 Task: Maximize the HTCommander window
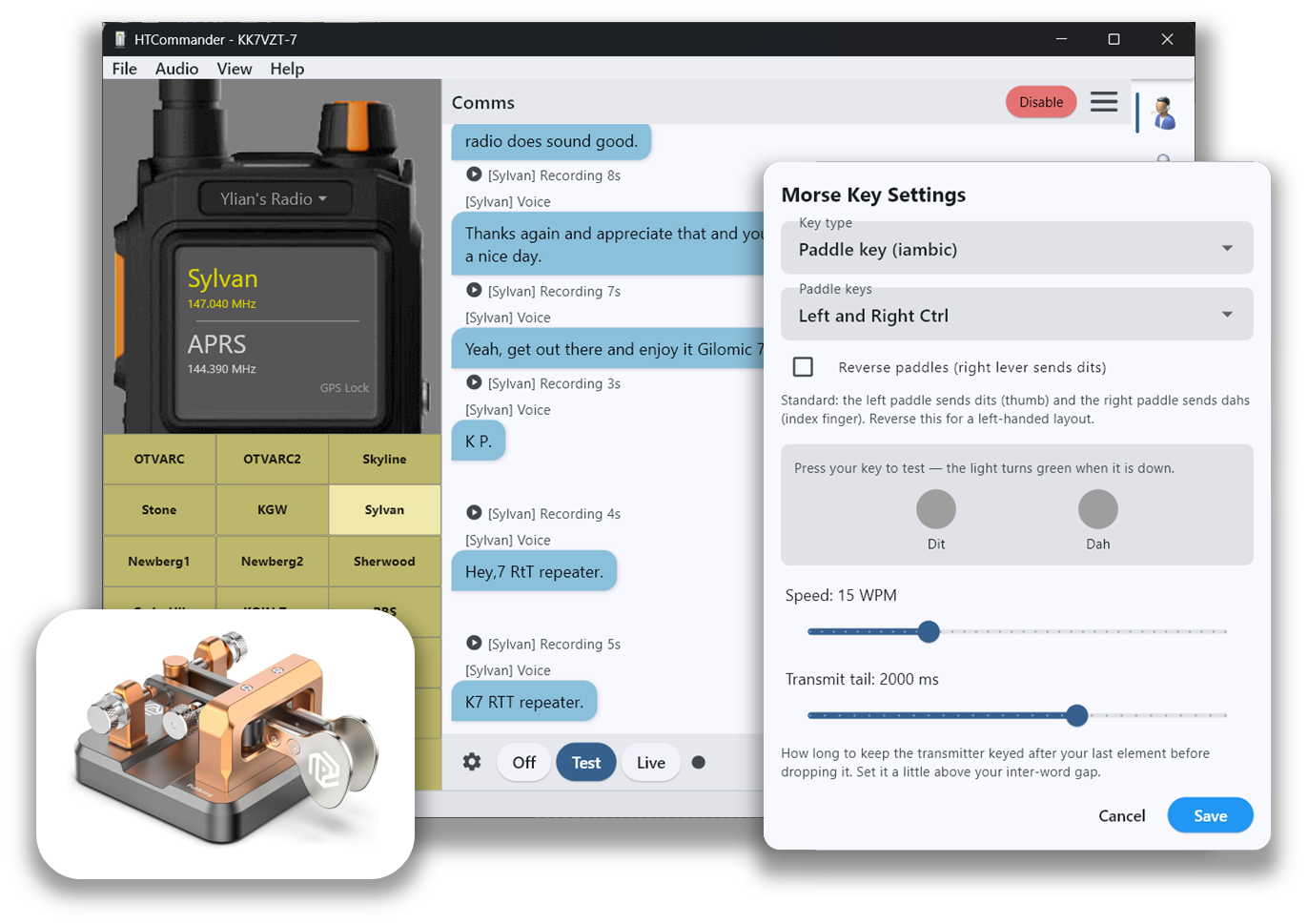(x=1114, y=39)
